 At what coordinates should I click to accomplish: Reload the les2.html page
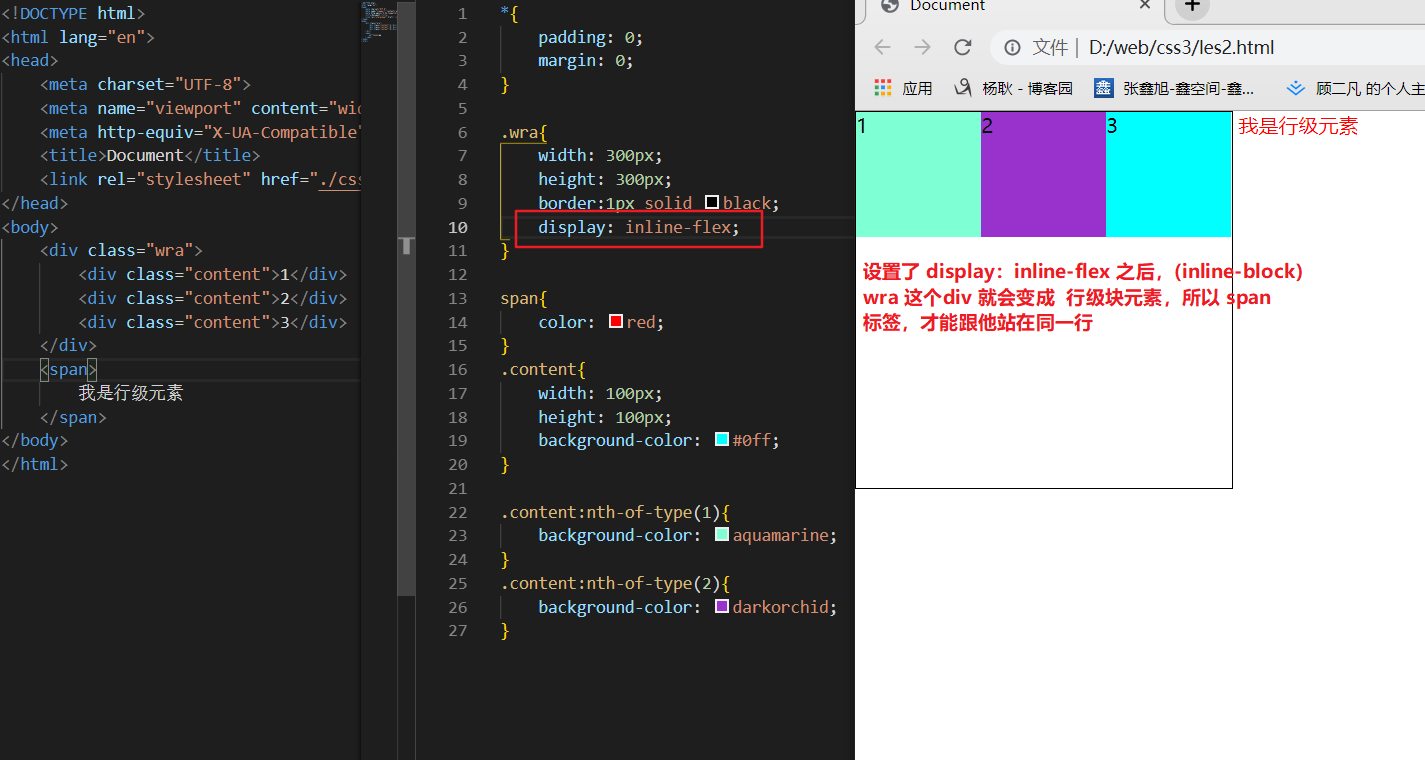pos(962,47)
